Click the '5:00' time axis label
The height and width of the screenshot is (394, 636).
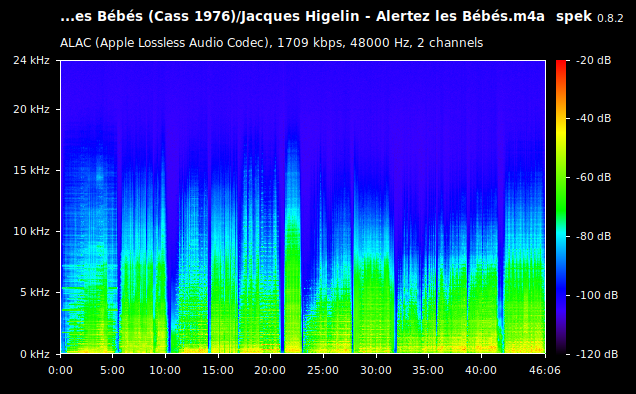[112, 370]
